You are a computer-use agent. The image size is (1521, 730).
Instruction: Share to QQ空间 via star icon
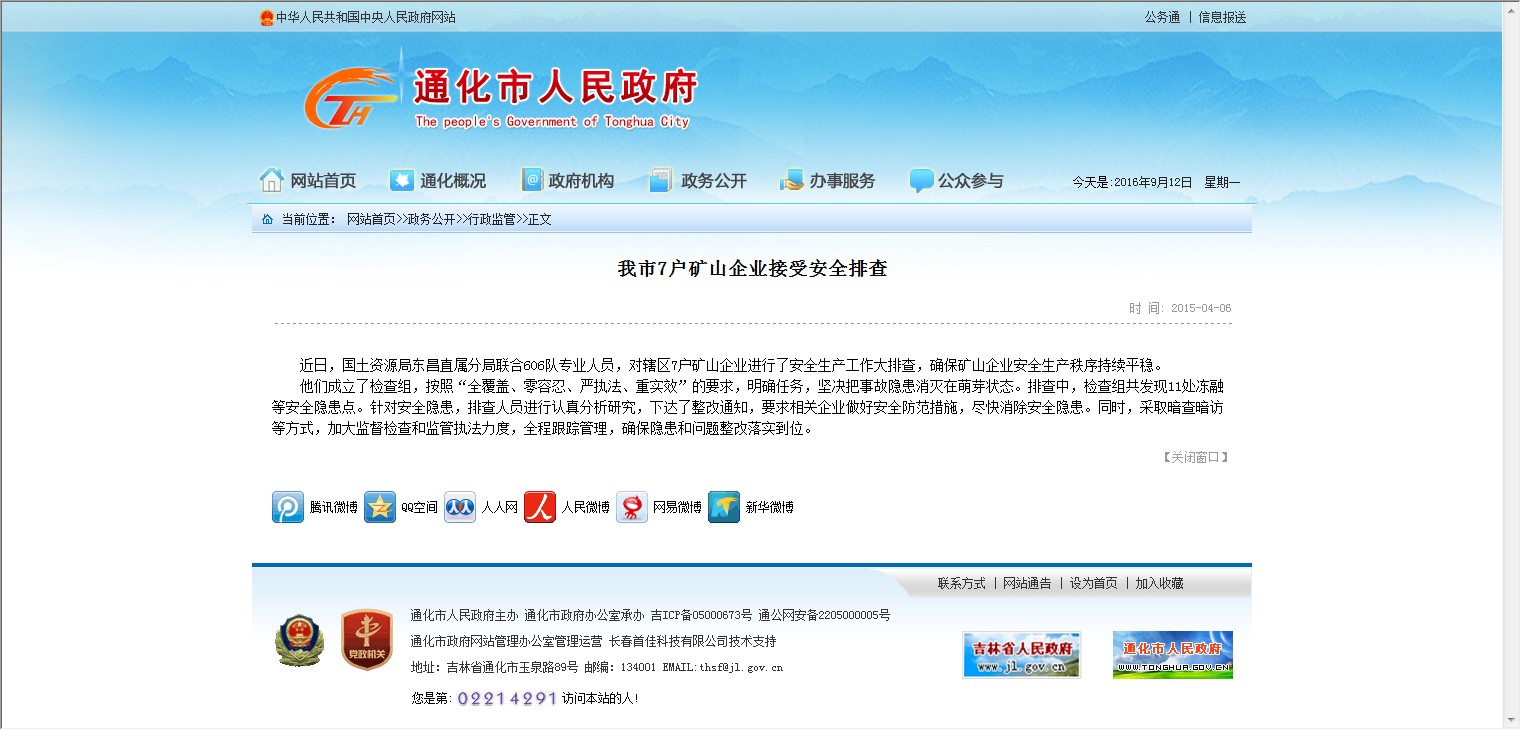[x=380, y=507]
